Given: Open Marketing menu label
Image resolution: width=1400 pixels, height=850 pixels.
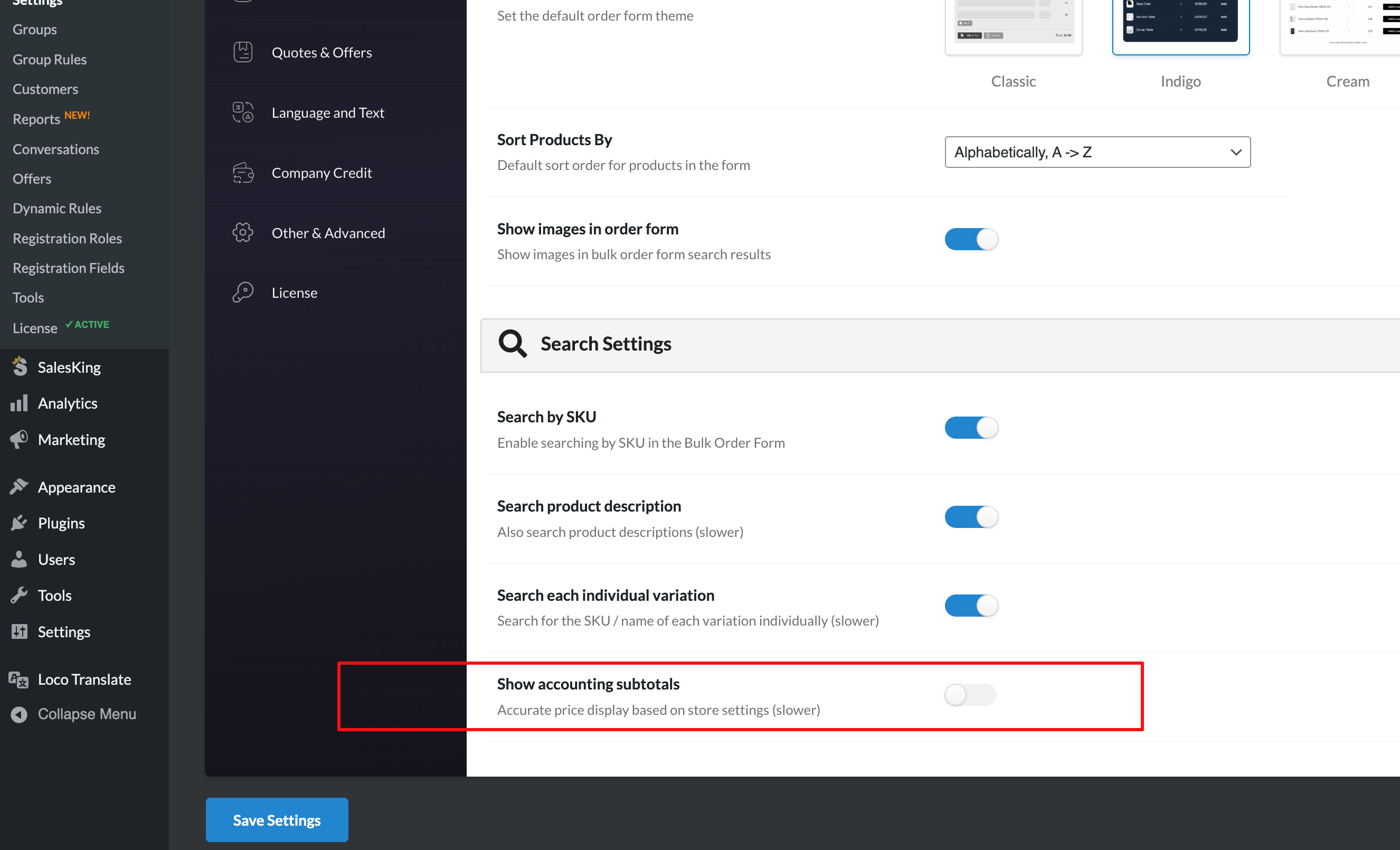Looking at the screenshot, I should point(72,439).
